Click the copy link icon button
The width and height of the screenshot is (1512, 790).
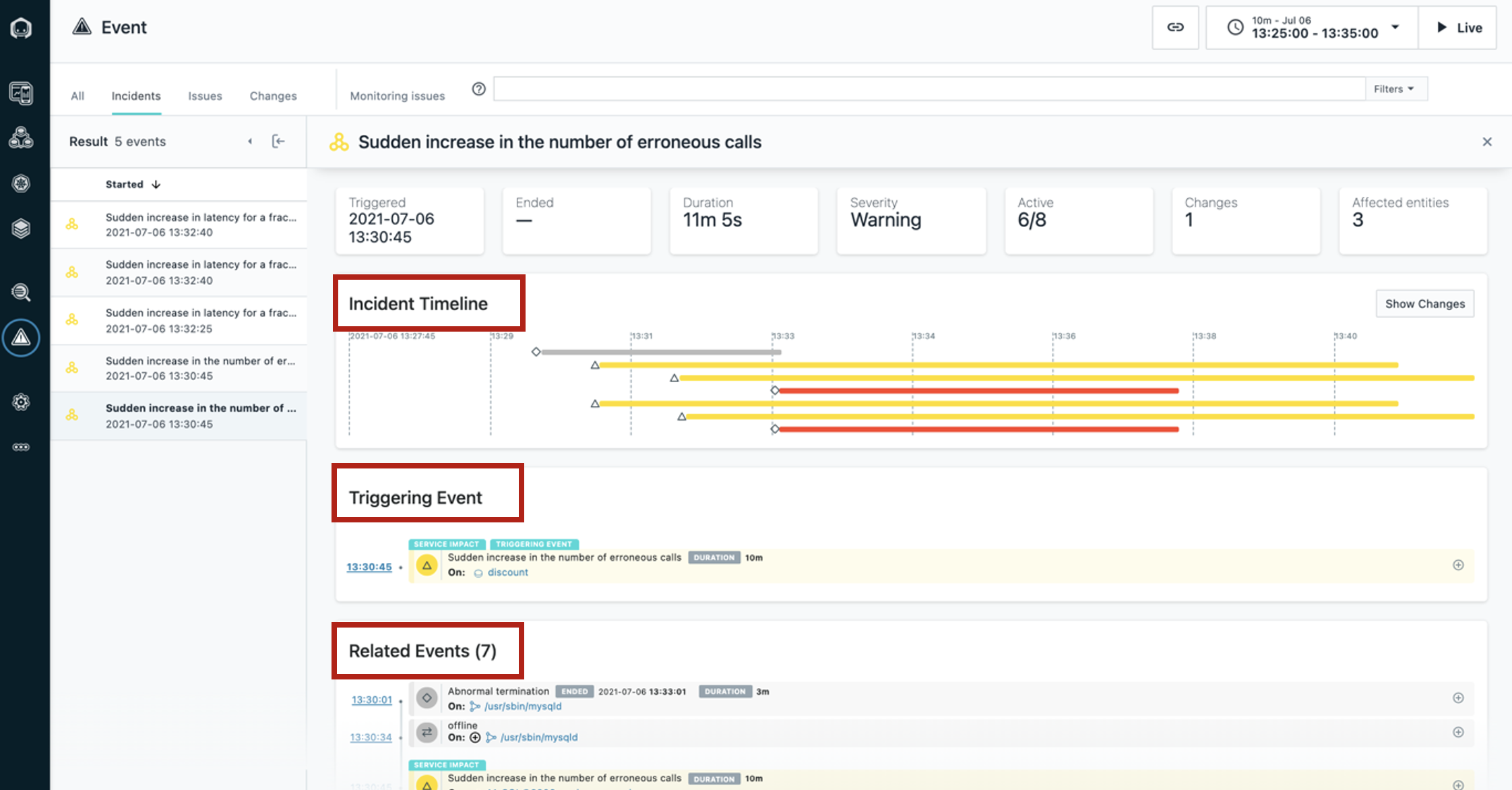coord(1175,28)
